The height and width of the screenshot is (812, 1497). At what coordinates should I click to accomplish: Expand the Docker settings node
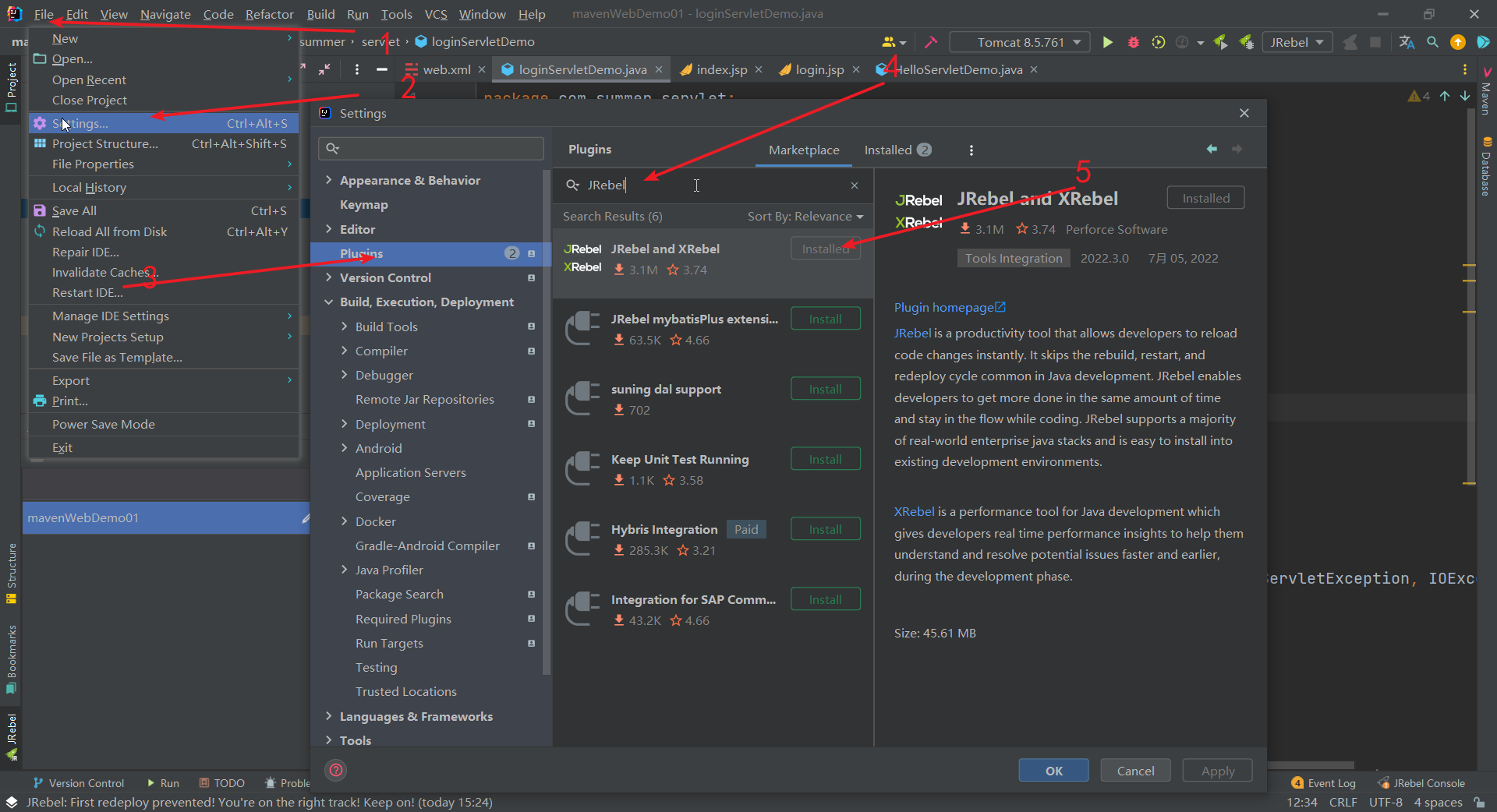344,521
